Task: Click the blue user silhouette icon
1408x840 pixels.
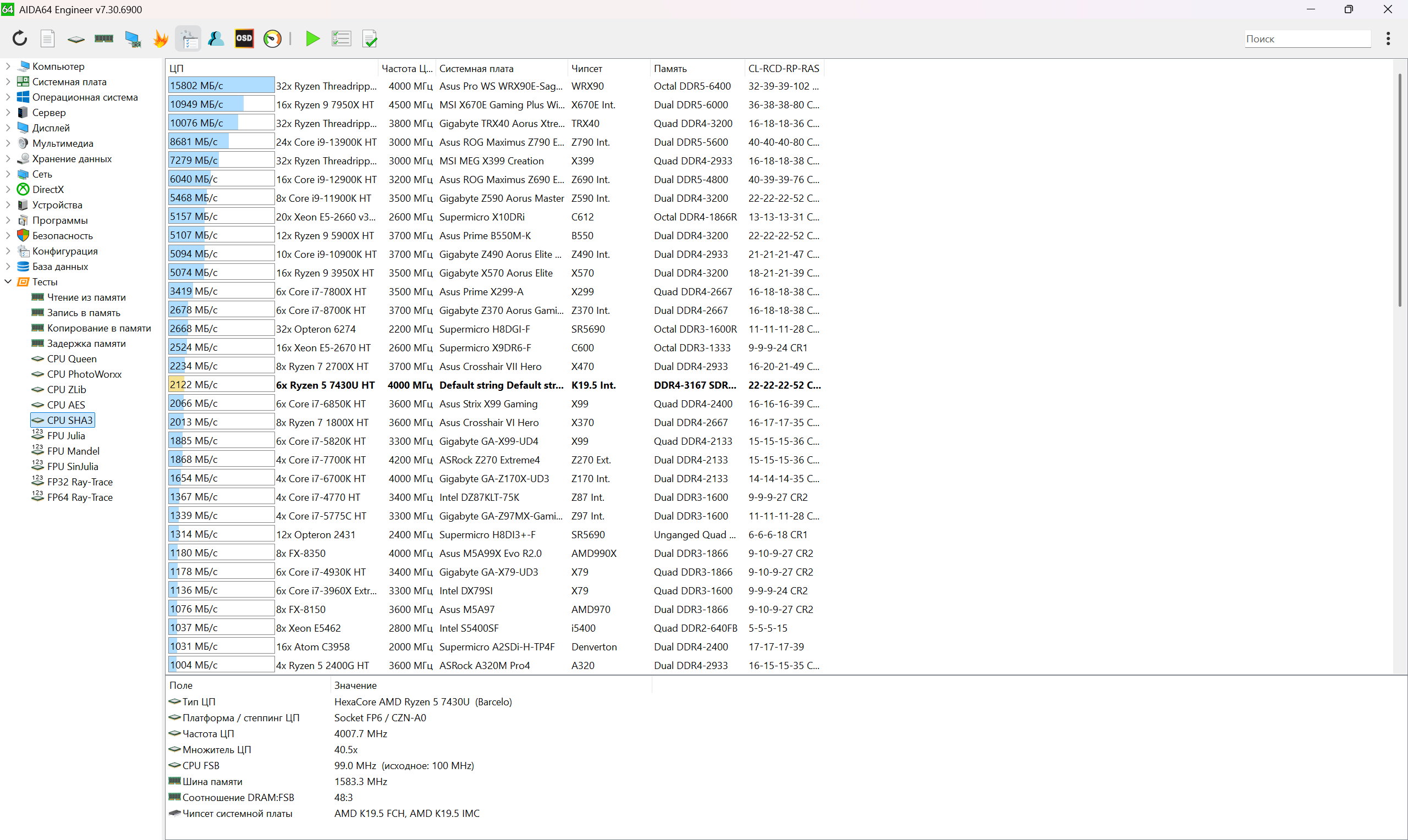Action: [216, 38]
